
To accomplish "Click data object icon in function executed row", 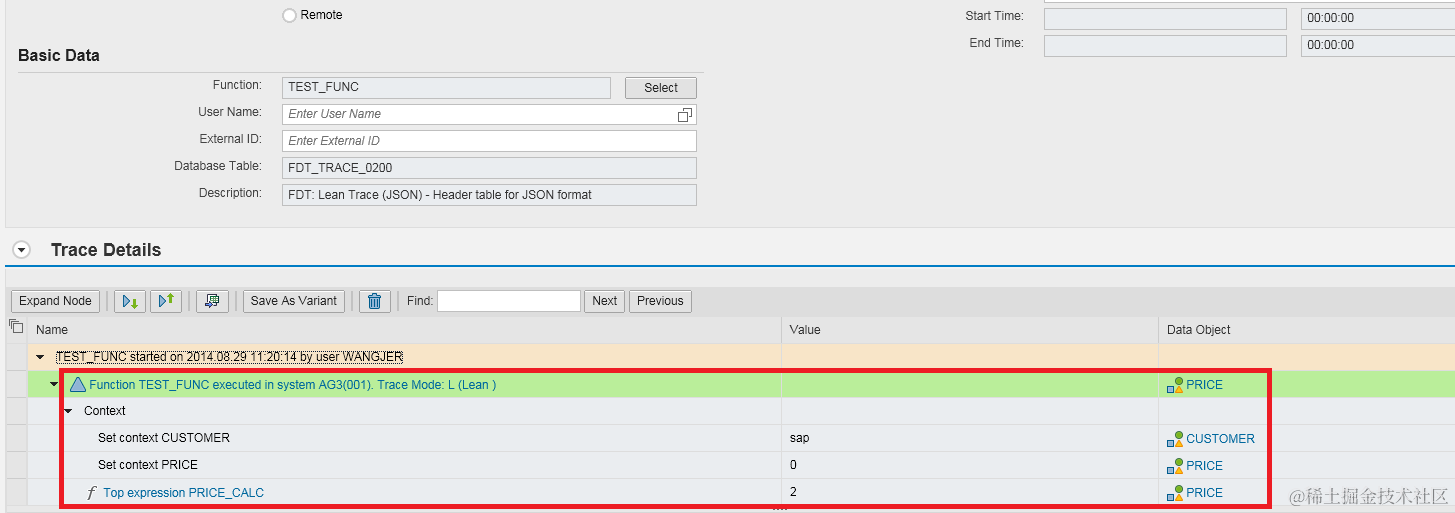I will [x=1175, y=385].
